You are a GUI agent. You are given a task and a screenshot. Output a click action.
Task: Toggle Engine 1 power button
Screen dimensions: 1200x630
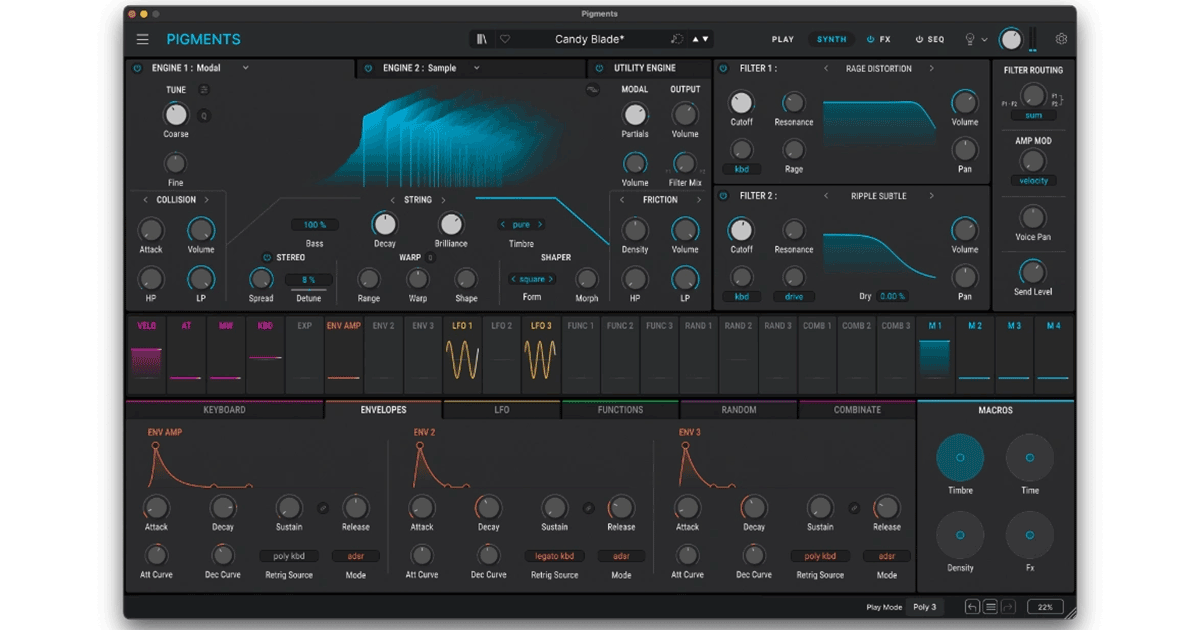click(137, 68)
